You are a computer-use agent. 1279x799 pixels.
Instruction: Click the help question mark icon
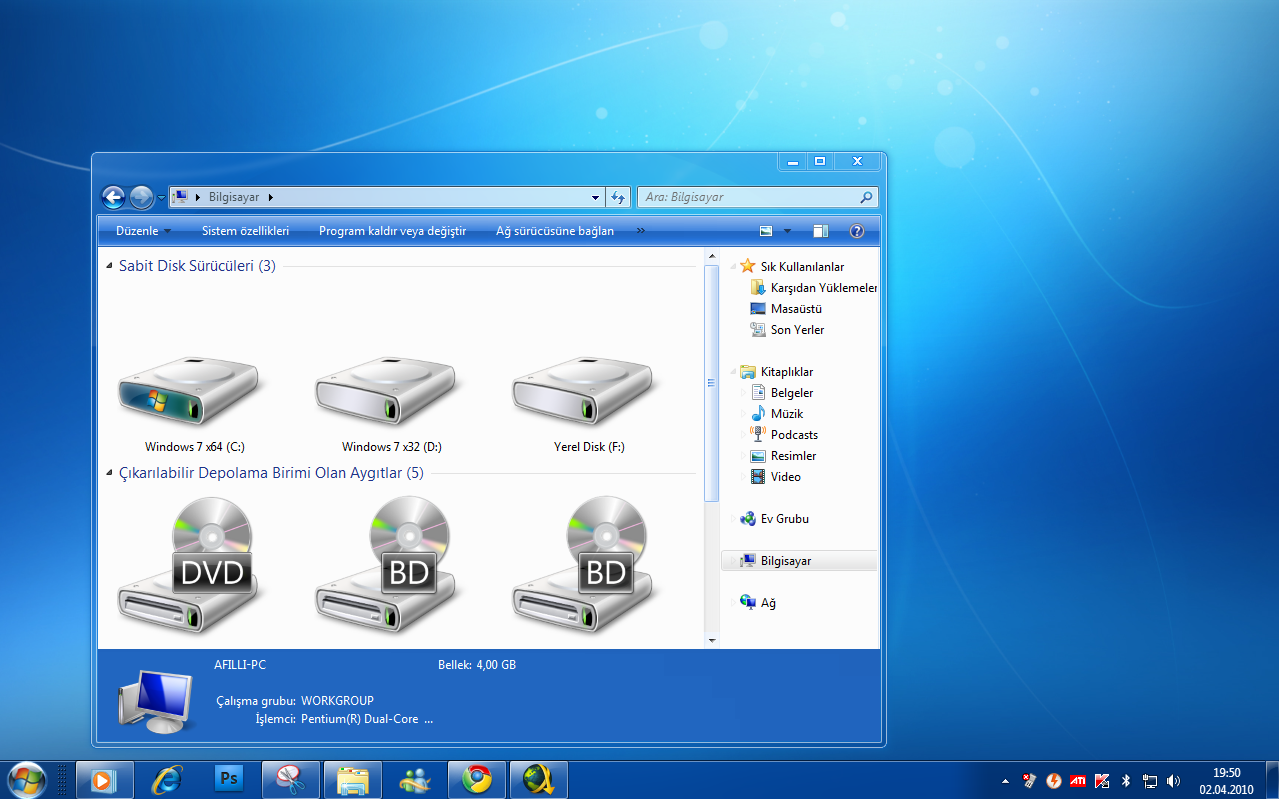[x=856, y=231]
